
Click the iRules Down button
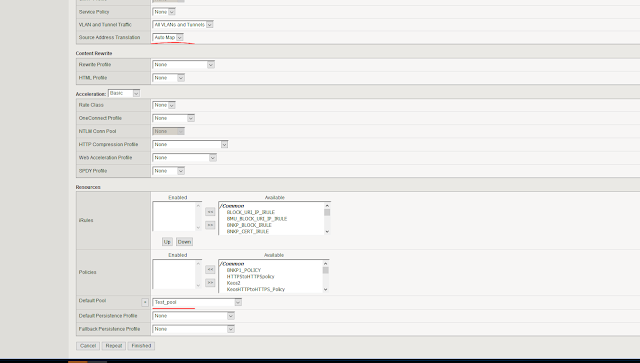coord(184,242)
